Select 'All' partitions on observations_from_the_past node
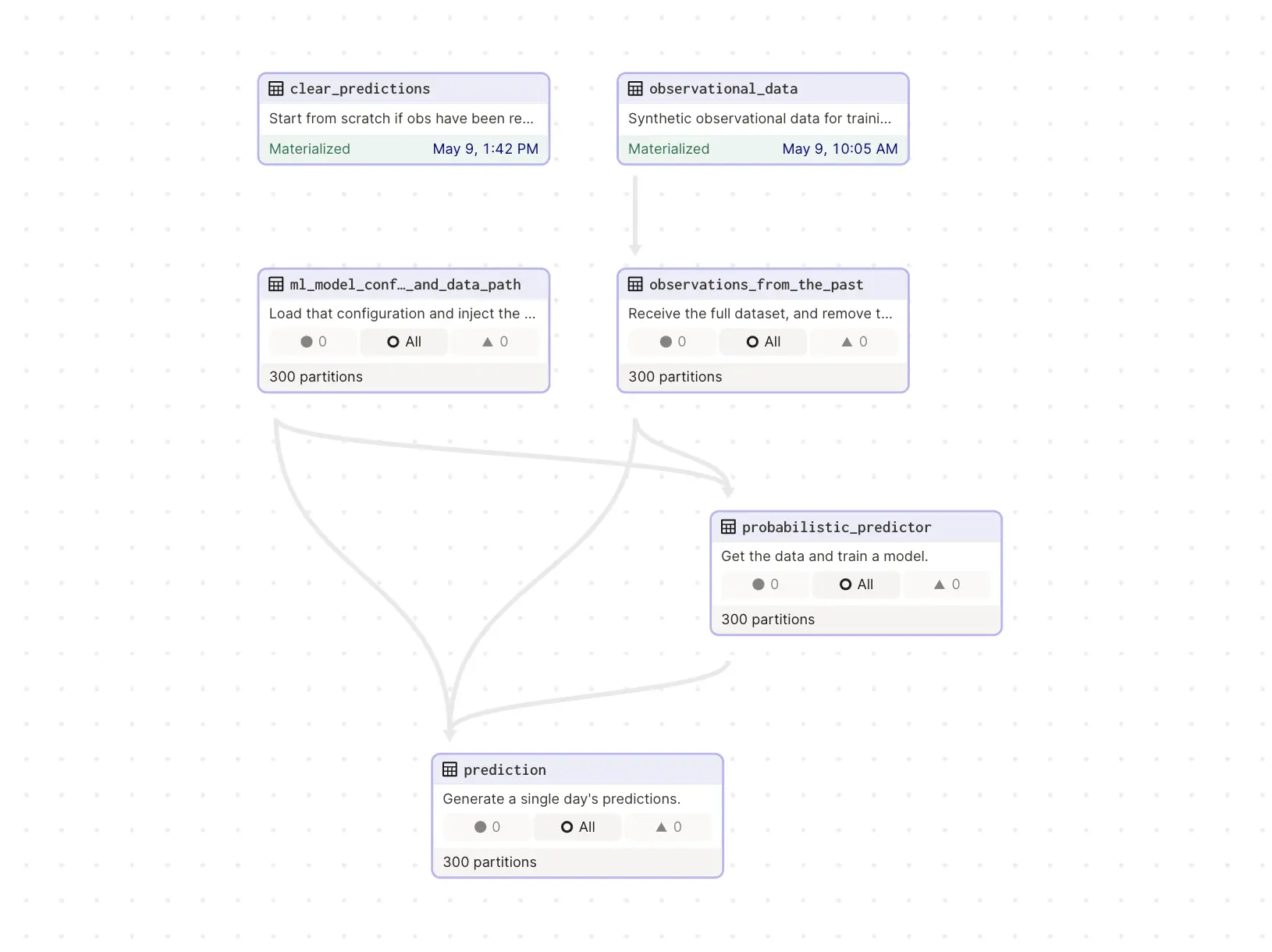1272x952 pixels. 763,342
